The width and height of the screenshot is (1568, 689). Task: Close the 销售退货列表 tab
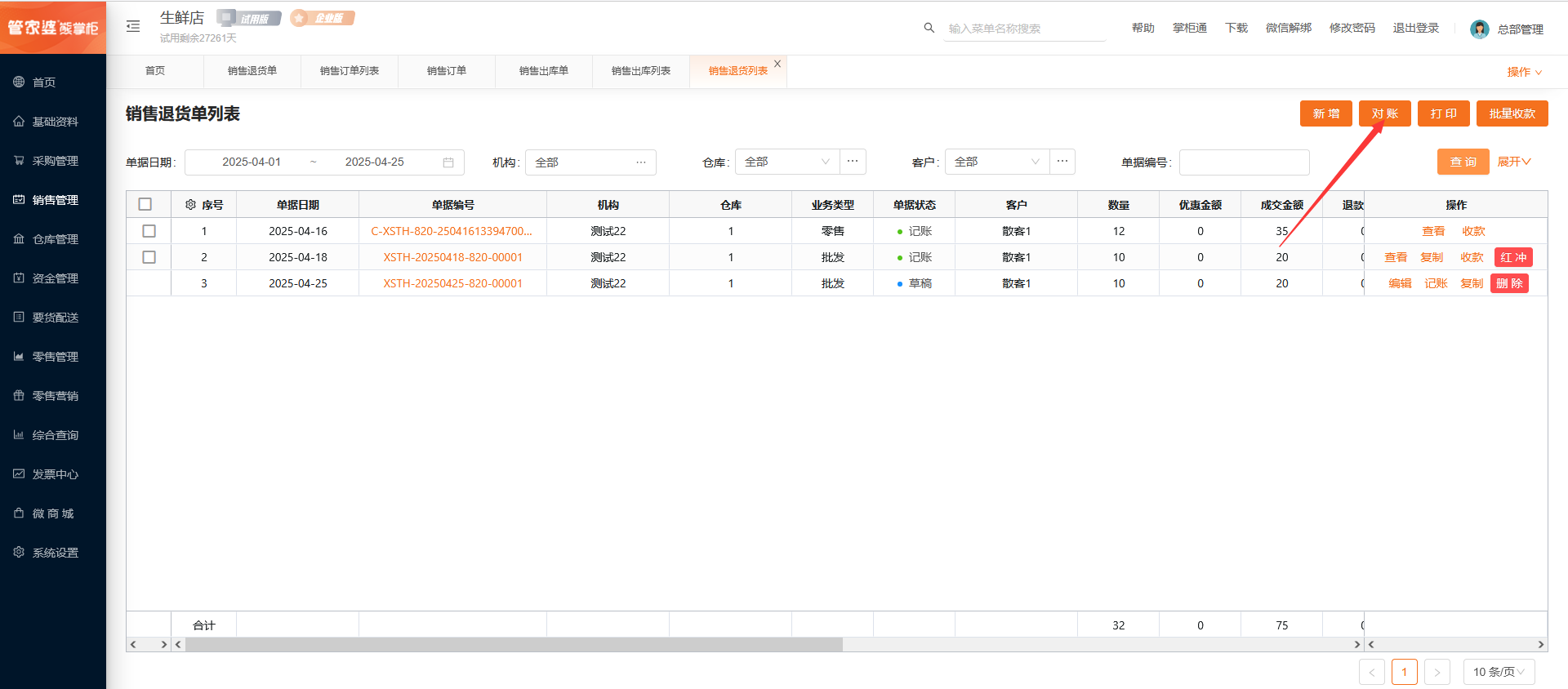coord(777,64)
